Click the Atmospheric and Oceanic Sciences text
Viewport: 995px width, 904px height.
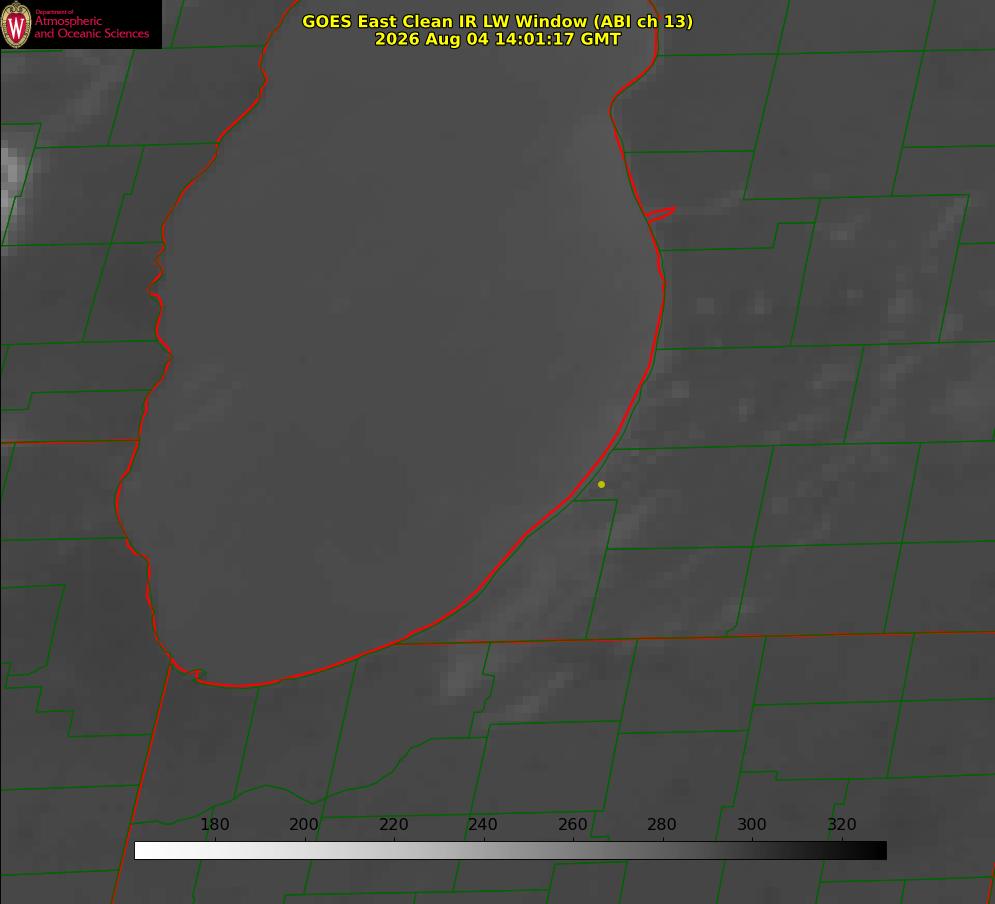[x=91, y=27]
